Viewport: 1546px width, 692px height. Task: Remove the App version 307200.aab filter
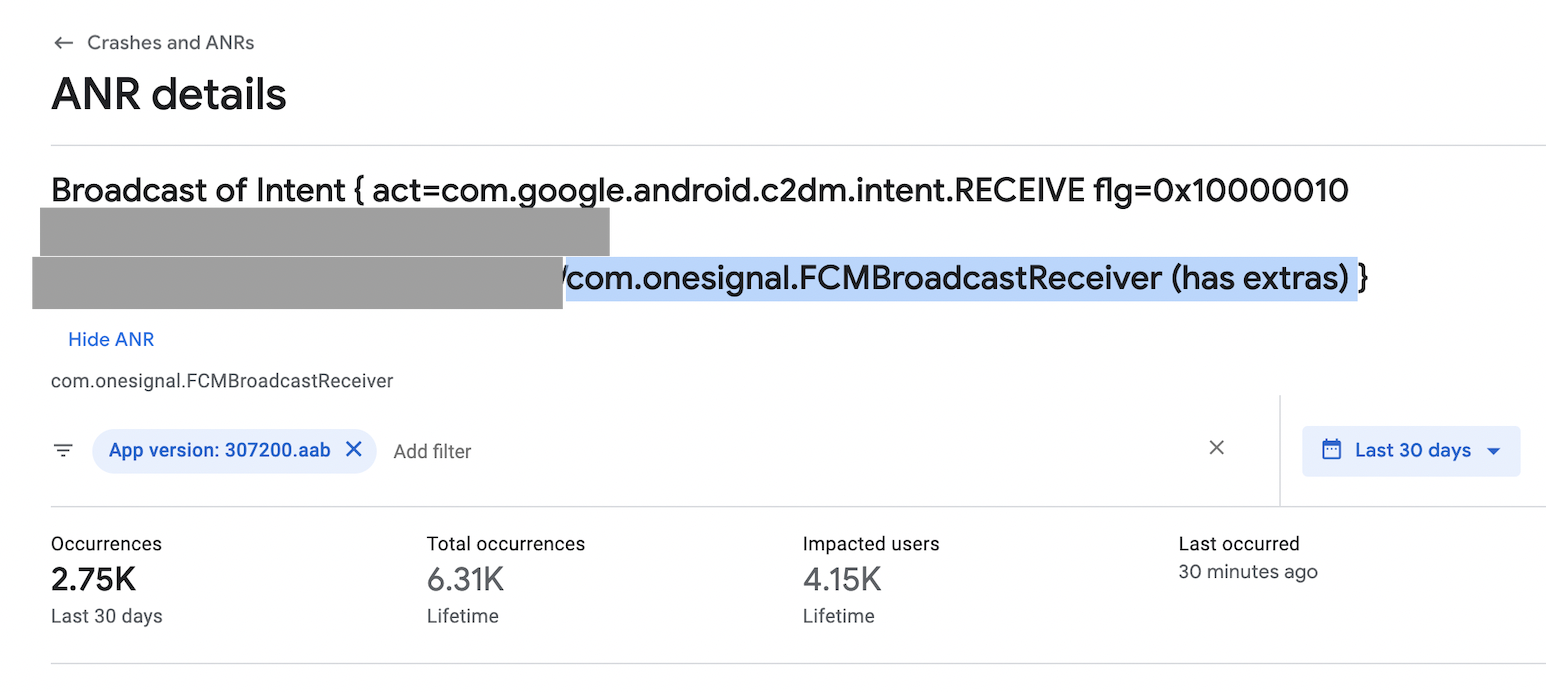354,450
